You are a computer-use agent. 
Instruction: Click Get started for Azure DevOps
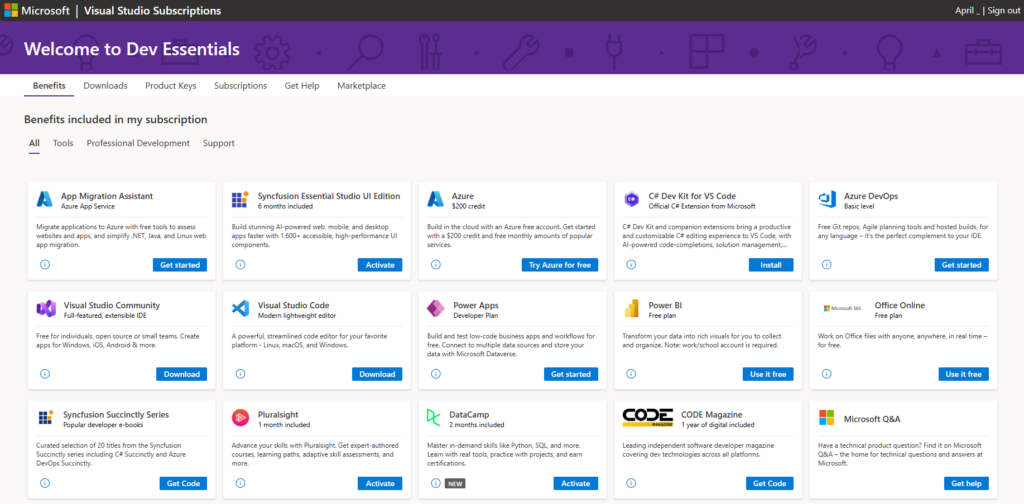pyautogui.click(x=961, y=265)
